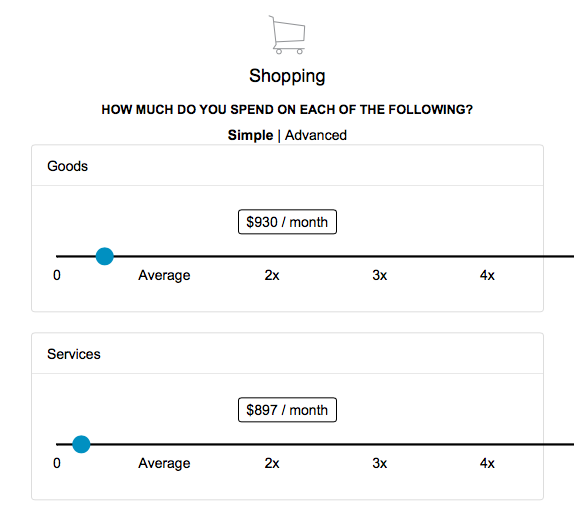Click the $930 / month Goods field

point(287,222)
